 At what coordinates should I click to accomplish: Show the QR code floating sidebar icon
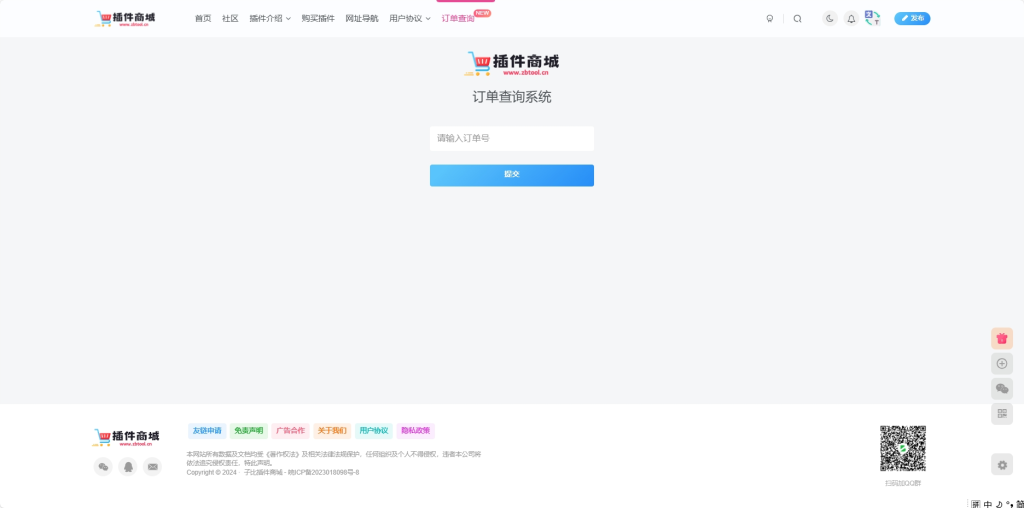(x=1001, y=413)
